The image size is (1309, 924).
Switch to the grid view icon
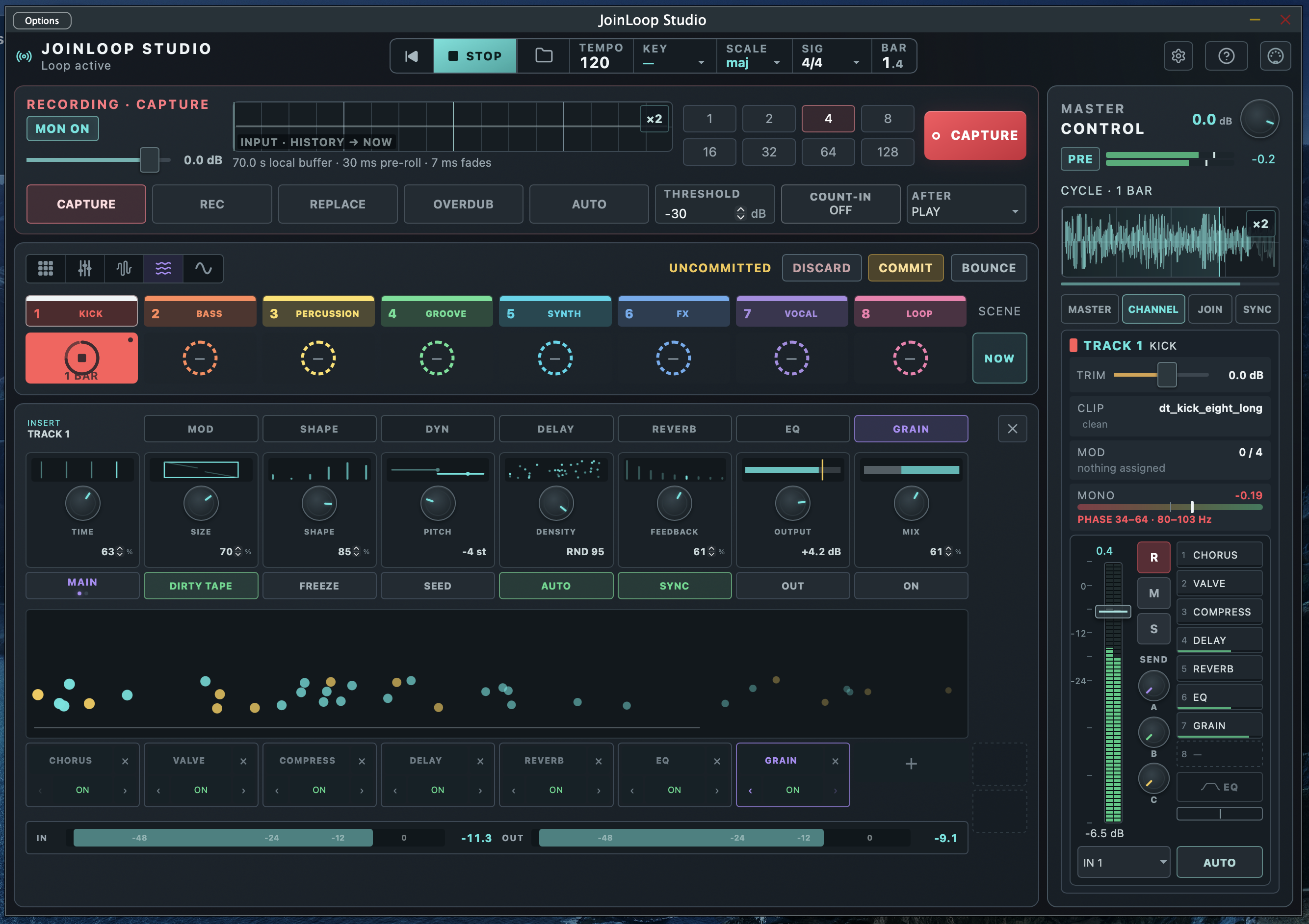[46, 268]
